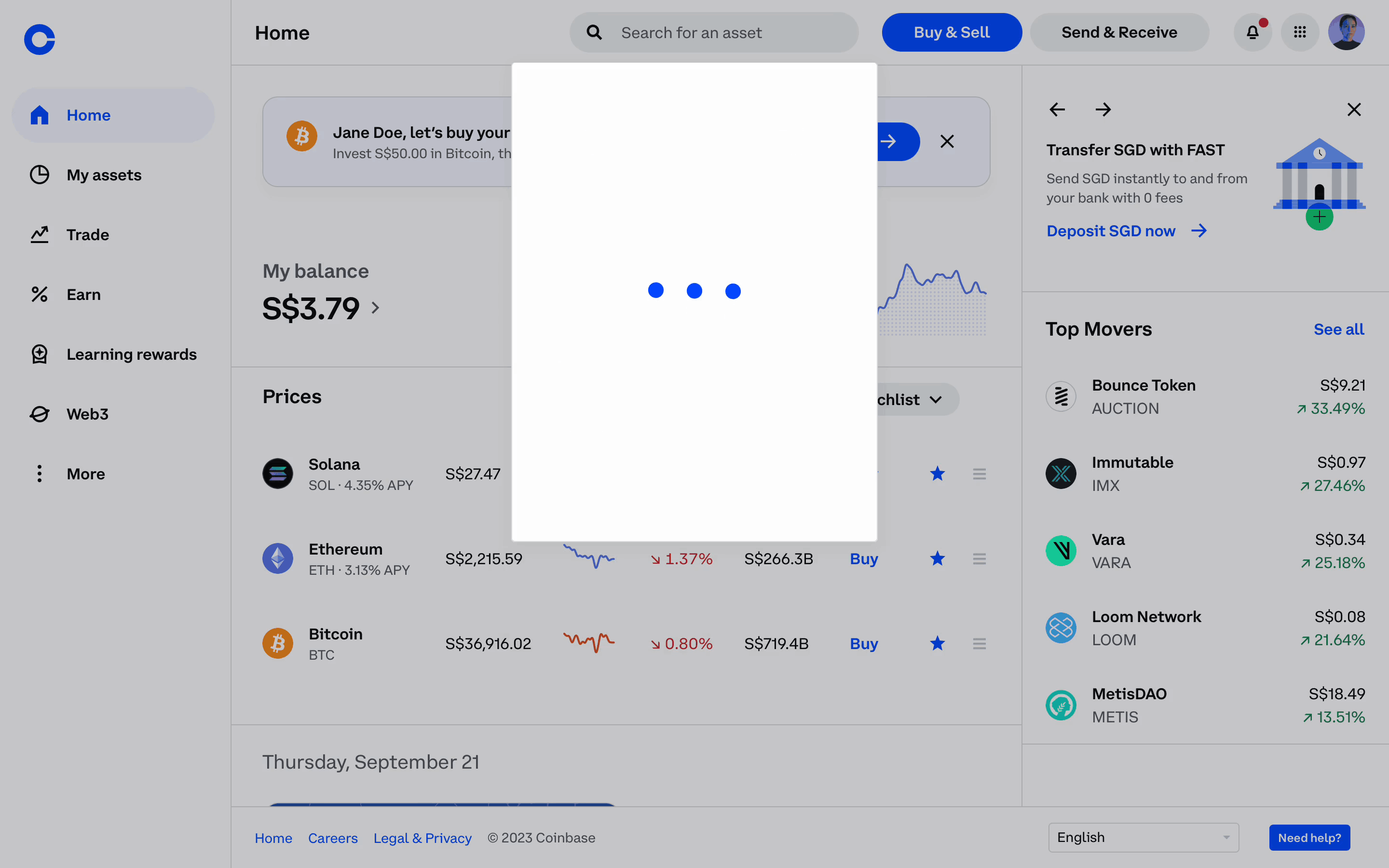Click the drag handle for Bitcoin row

tap(979, 644)
